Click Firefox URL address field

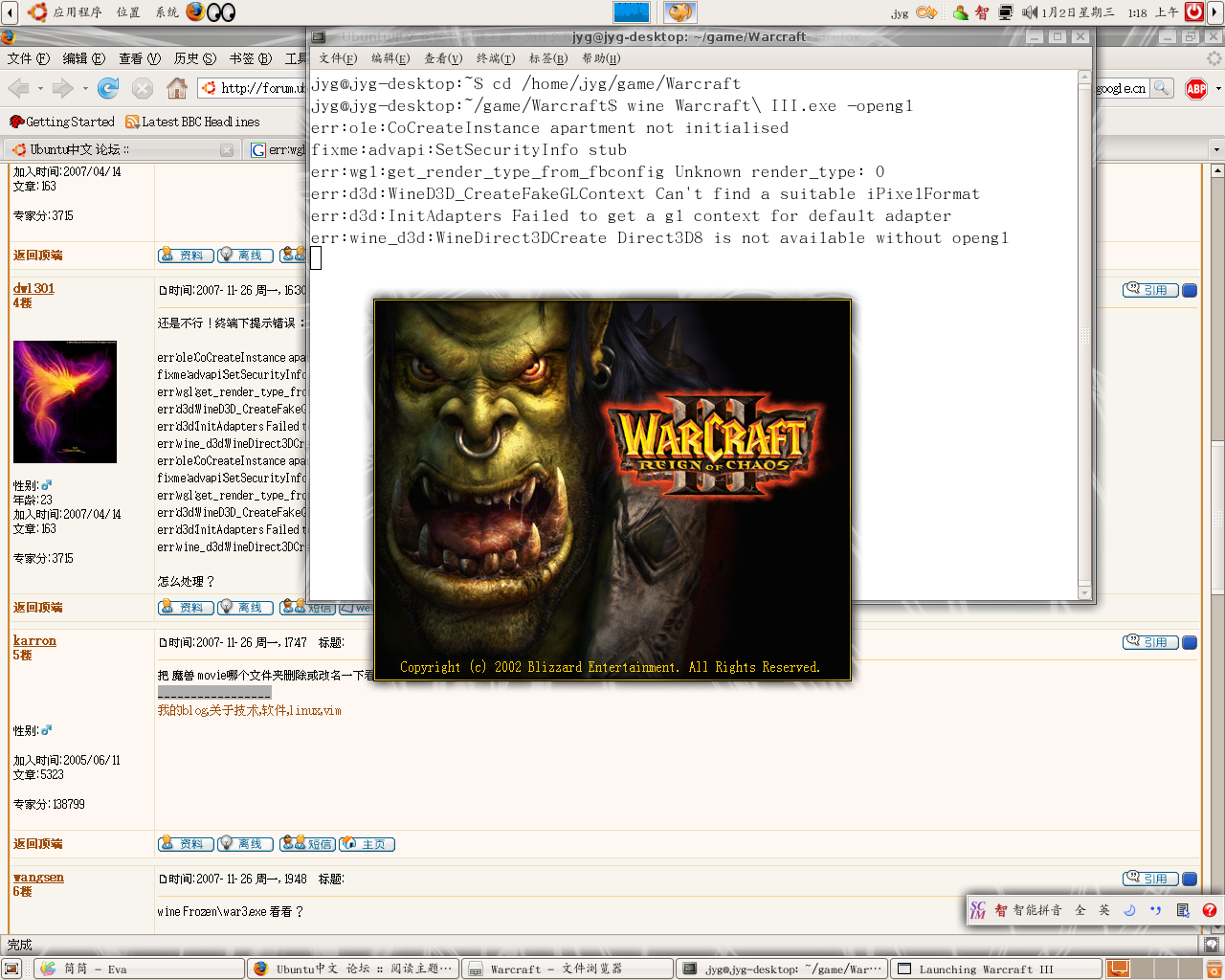[254, 88]
